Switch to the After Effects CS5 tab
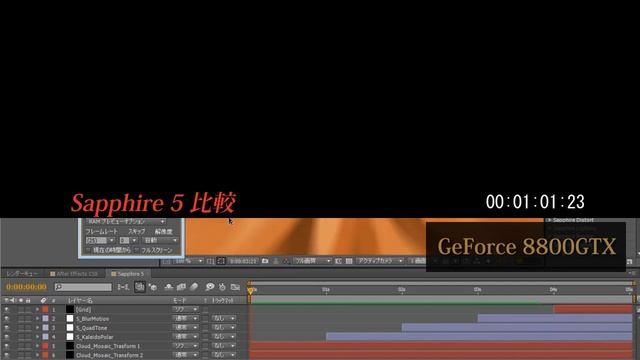The height and width of the screenshot is (360, 640). [x=74, y=274]
